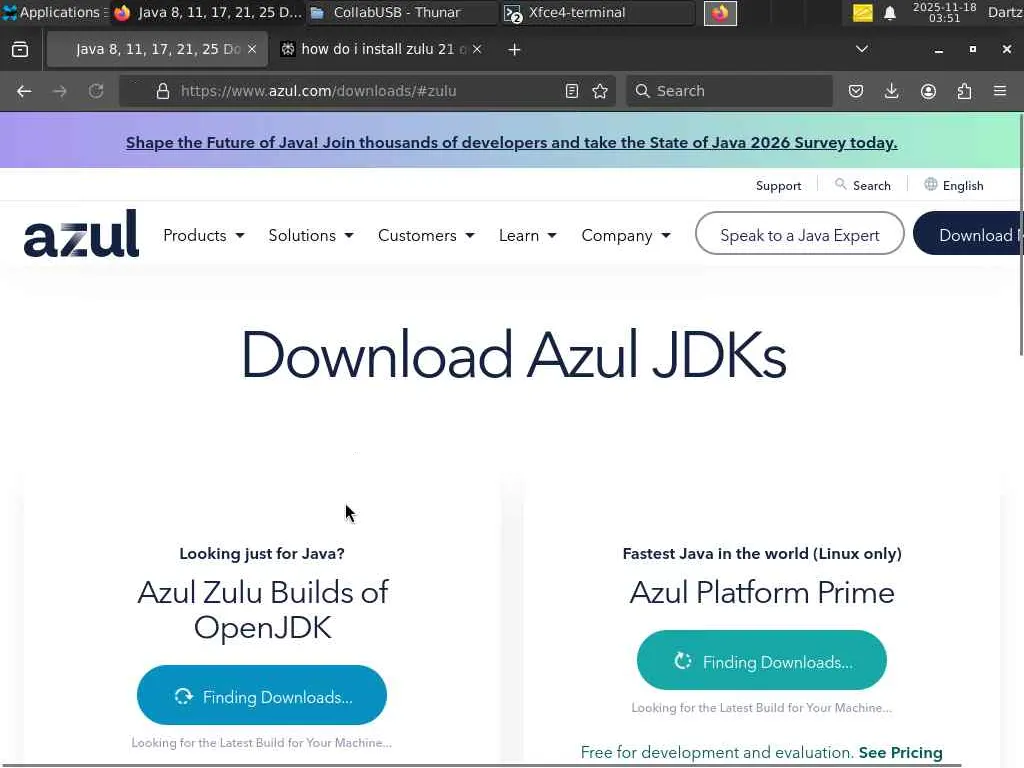The image size is (1024, 768).
Task: Open the Support link
Action: 778,185
